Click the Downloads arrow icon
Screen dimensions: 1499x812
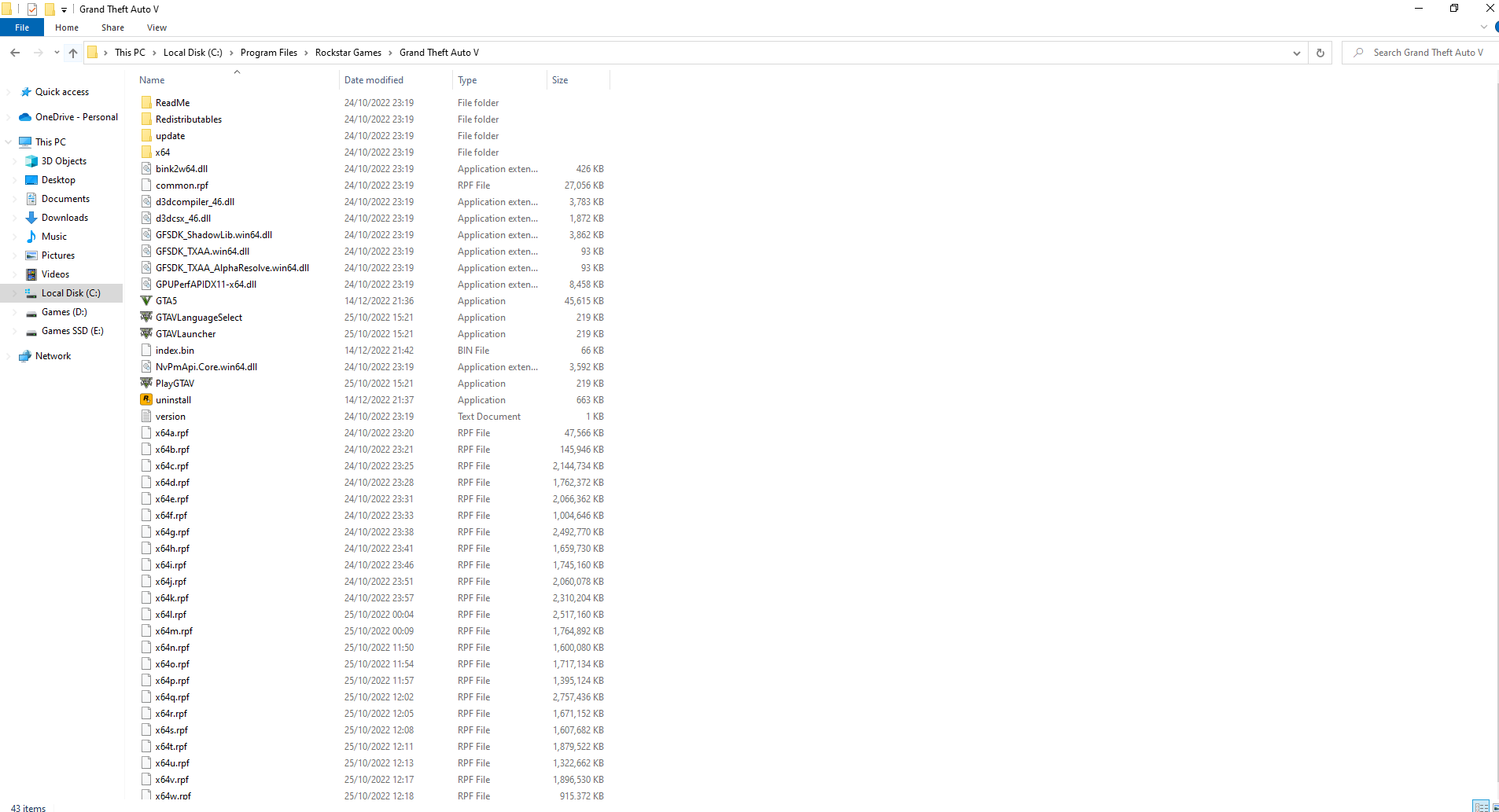pyautogui.click(x=31, y=218)
